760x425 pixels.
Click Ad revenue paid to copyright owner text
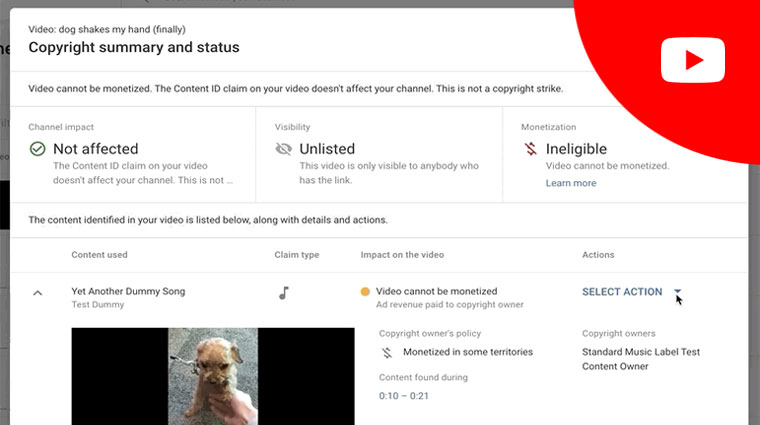pyautogui.click(x=449, y=305)
